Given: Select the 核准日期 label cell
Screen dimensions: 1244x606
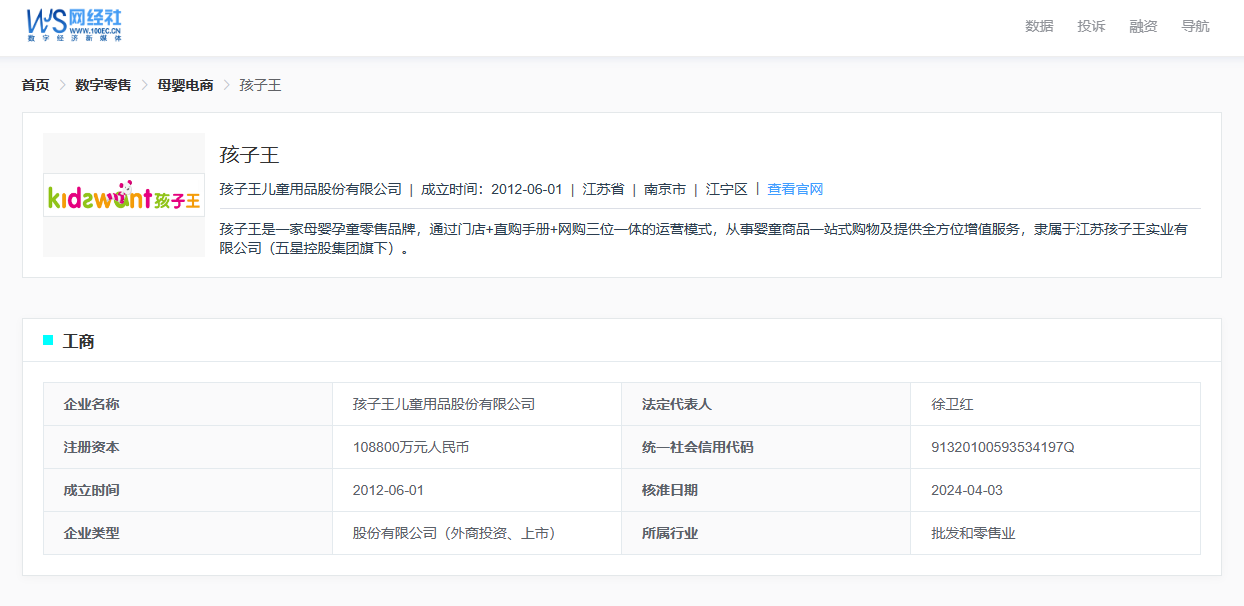Looking at the screenshot, I should (766, 490).
